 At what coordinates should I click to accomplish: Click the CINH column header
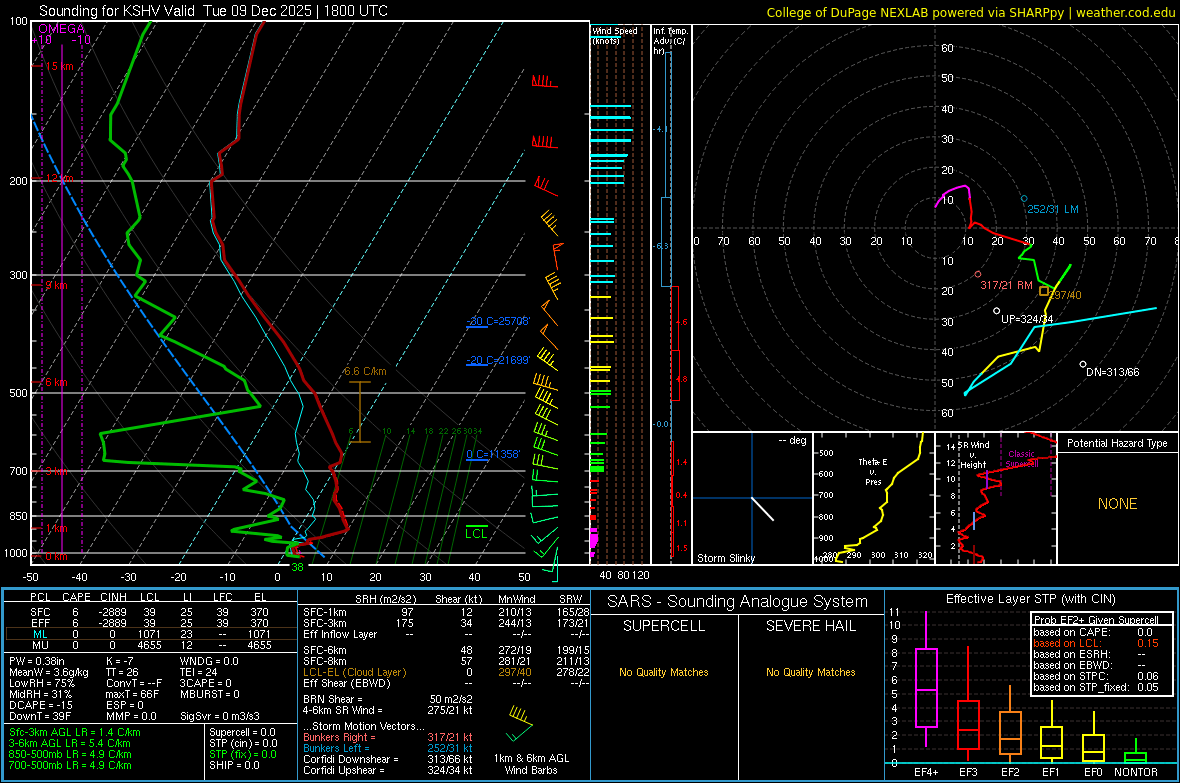[x=113, y=597]
